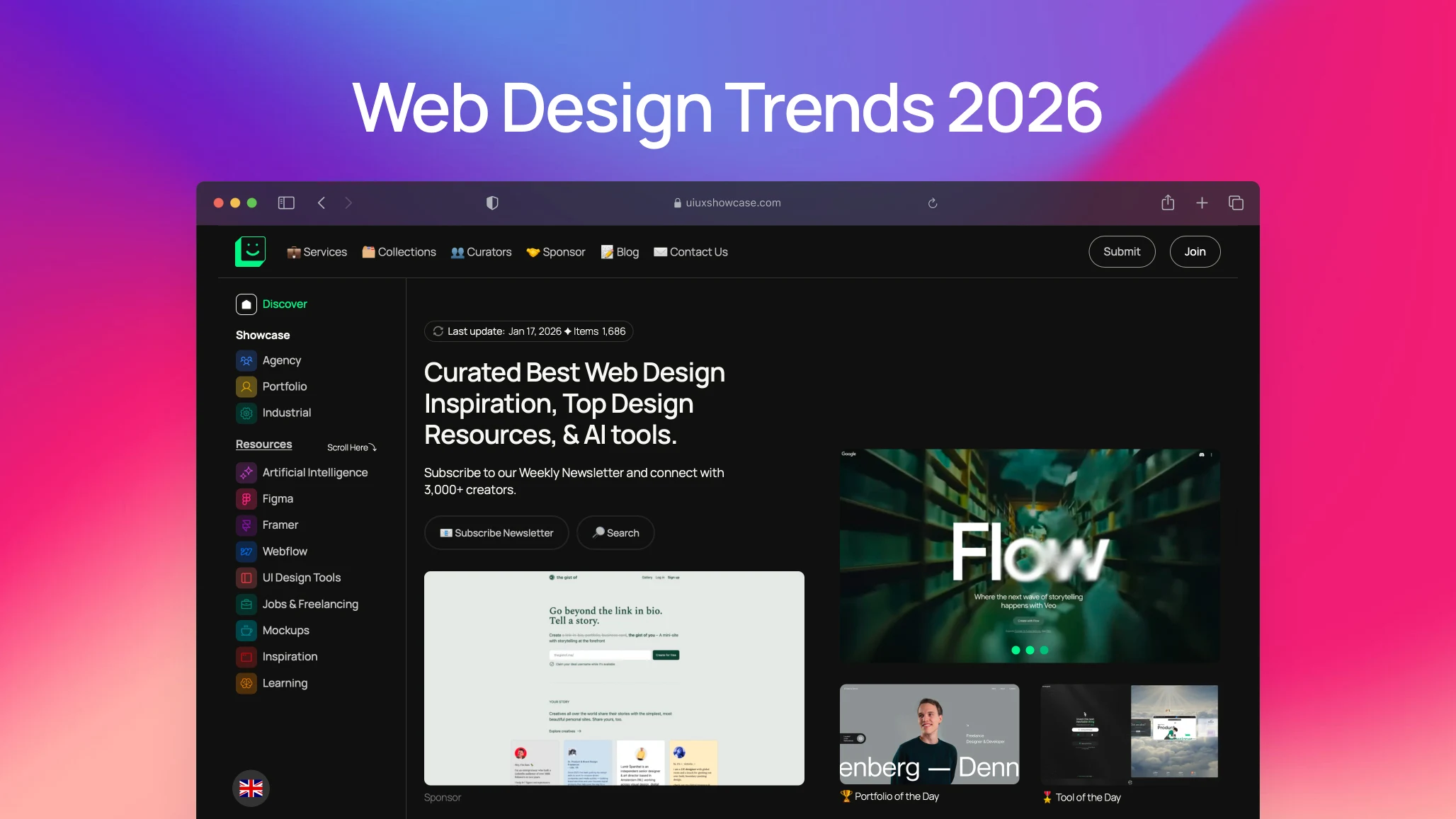Open the UK flag language selector
This screenshot has height=819, width=1456.
click(251, 788)
